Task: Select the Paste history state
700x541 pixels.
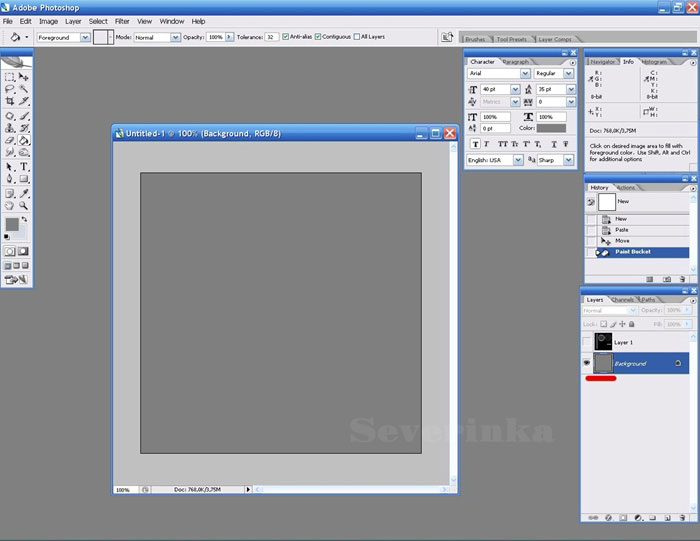Action: (x=622, y=230)
